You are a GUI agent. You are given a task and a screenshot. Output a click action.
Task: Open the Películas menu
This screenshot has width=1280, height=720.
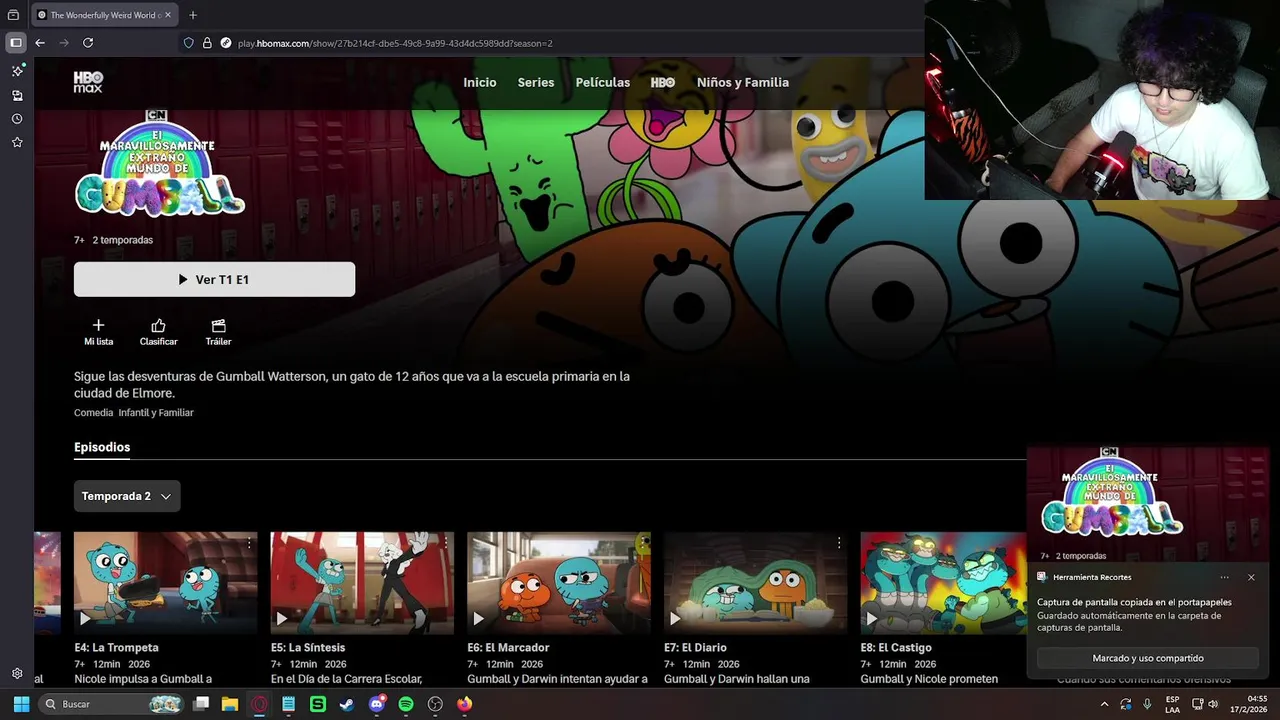[x=603, y=82]
